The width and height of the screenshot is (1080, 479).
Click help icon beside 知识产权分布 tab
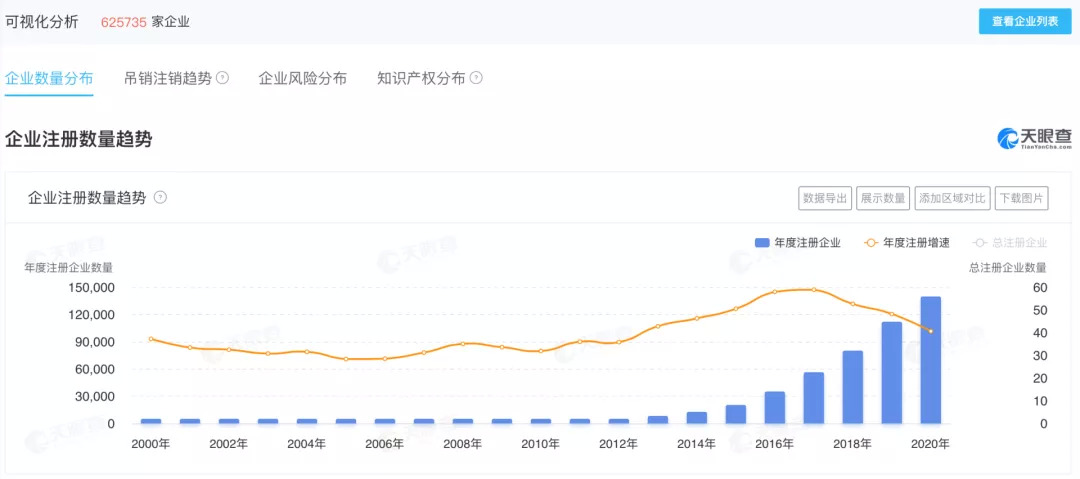click(476, 78)
